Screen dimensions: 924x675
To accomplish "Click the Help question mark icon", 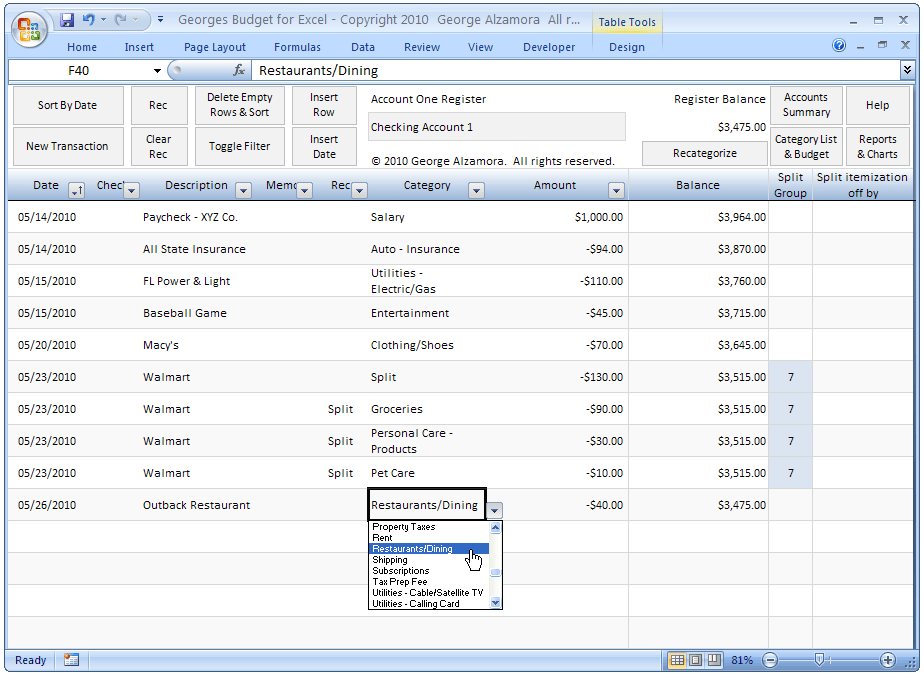I will pos(838,45).
